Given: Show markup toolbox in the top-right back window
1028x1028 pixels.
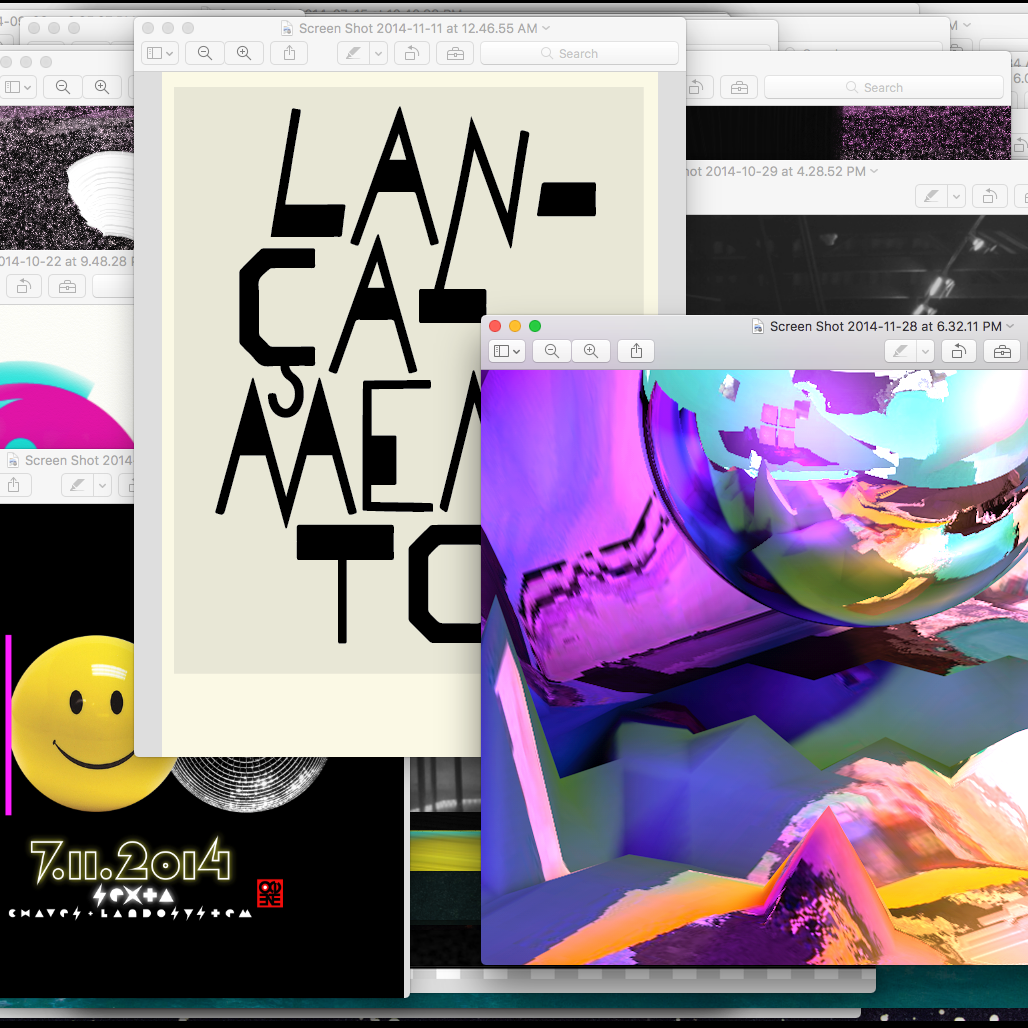Looking at the screenshot, I should pos(740,87).
